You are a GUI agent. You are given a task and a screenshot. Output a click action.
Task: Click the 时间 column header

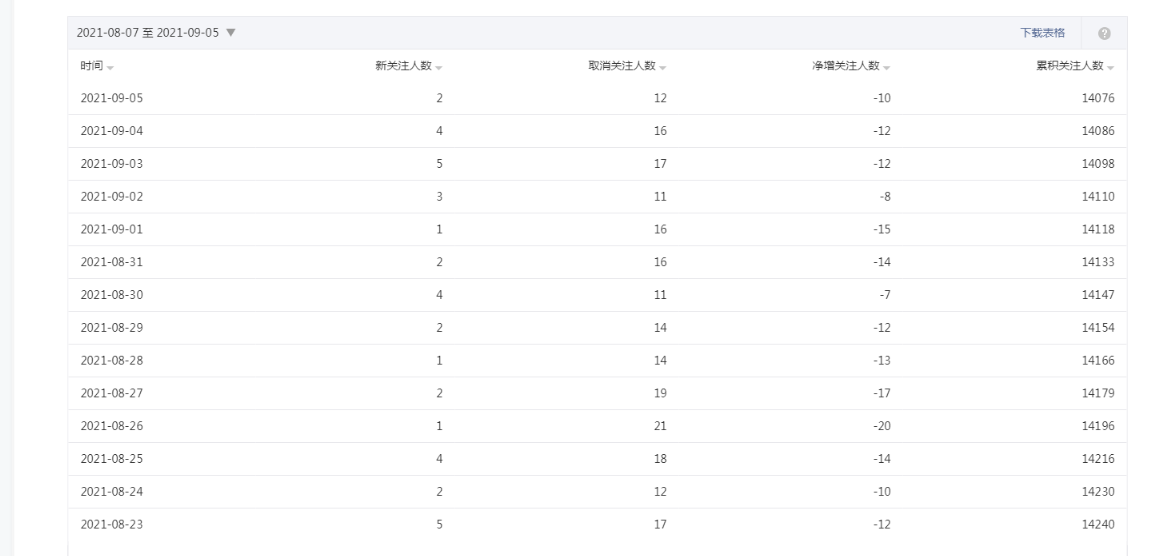click(91, 65)
